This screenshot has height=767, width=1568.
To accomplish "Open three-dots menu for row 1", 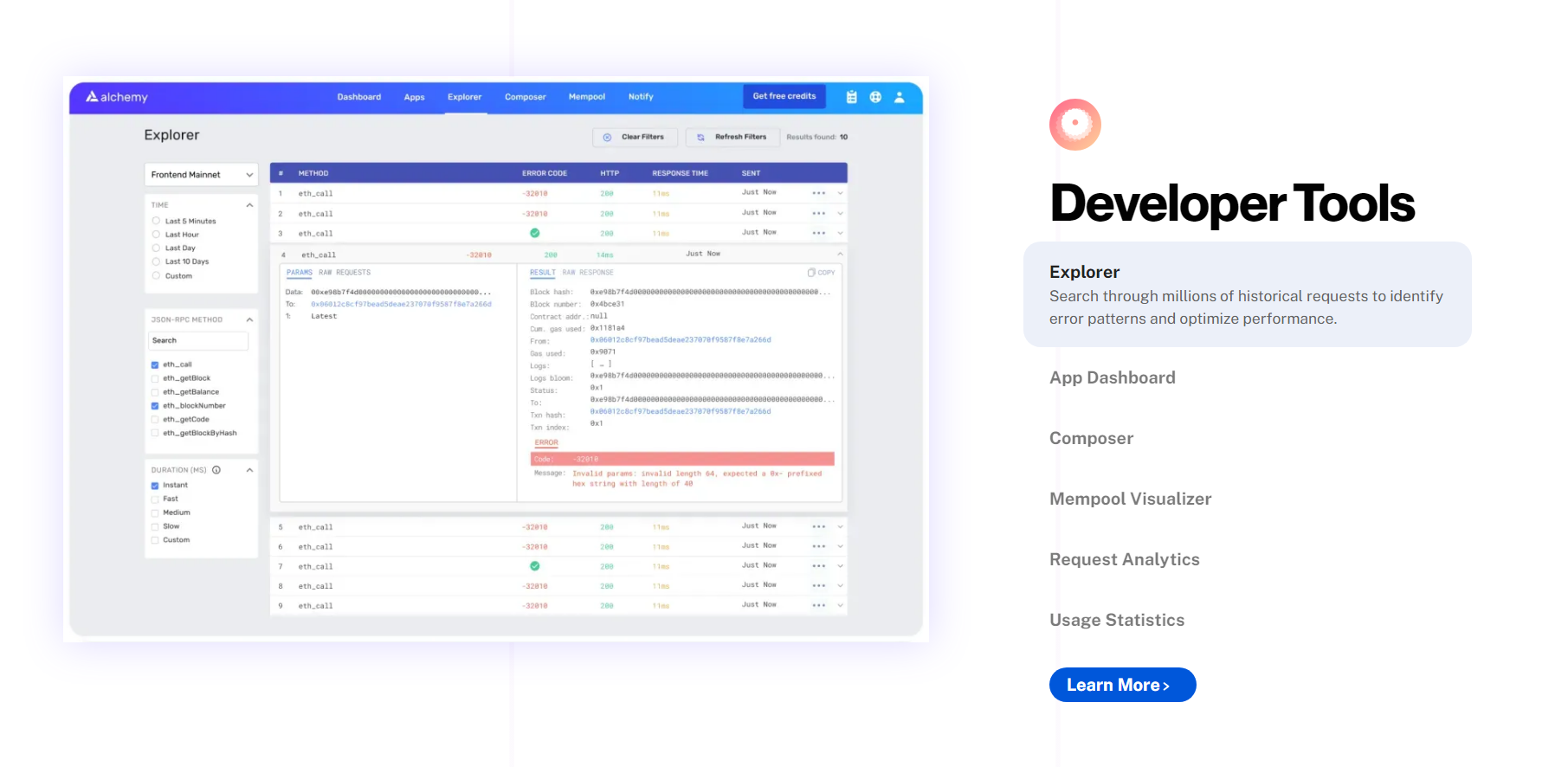I will pos(819,193).
